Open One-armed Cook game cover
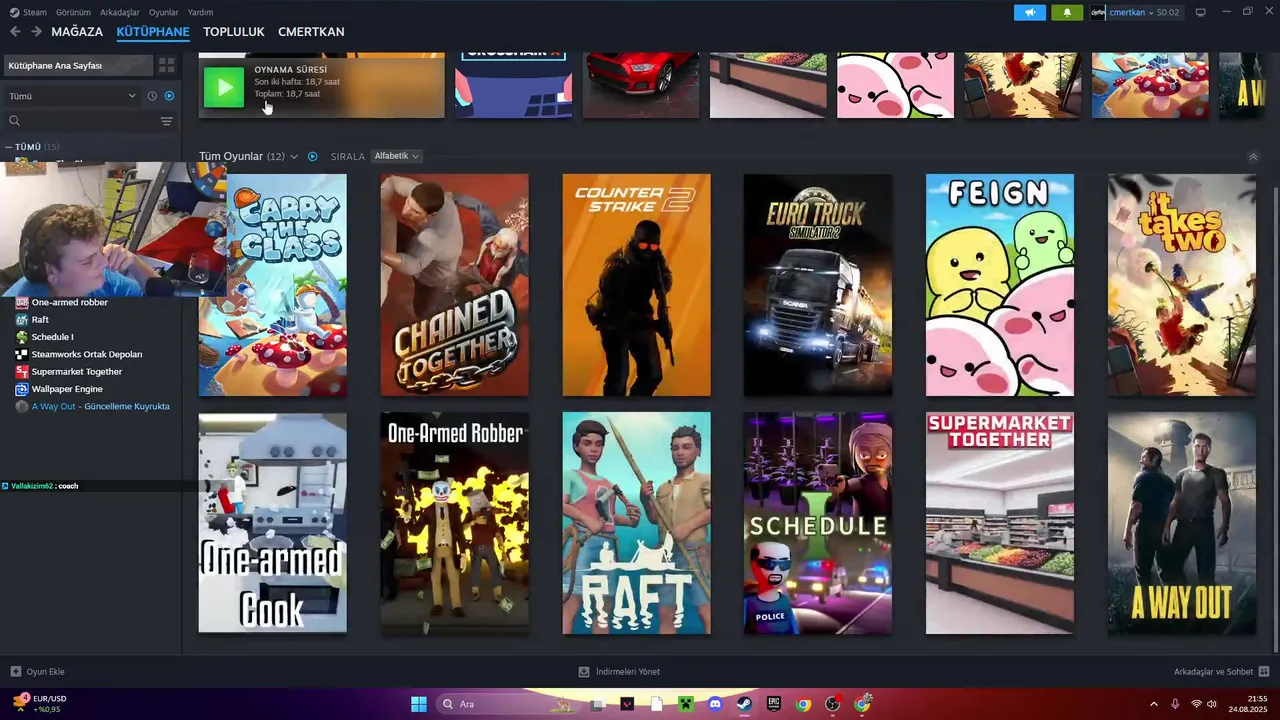This screenshot has width=1280, height=720. (x=273, y=523)
